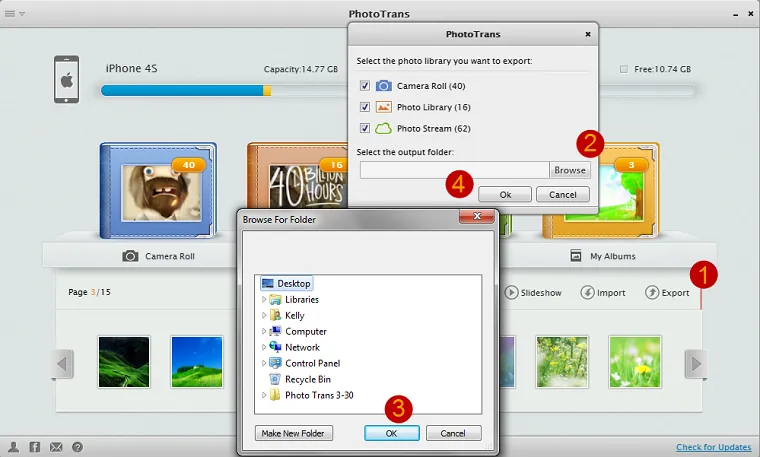Viewport: 760px width, 457px height.
Task: Select the yellow wildflowers meadow thumbnail
Action: tap(562, 362)
